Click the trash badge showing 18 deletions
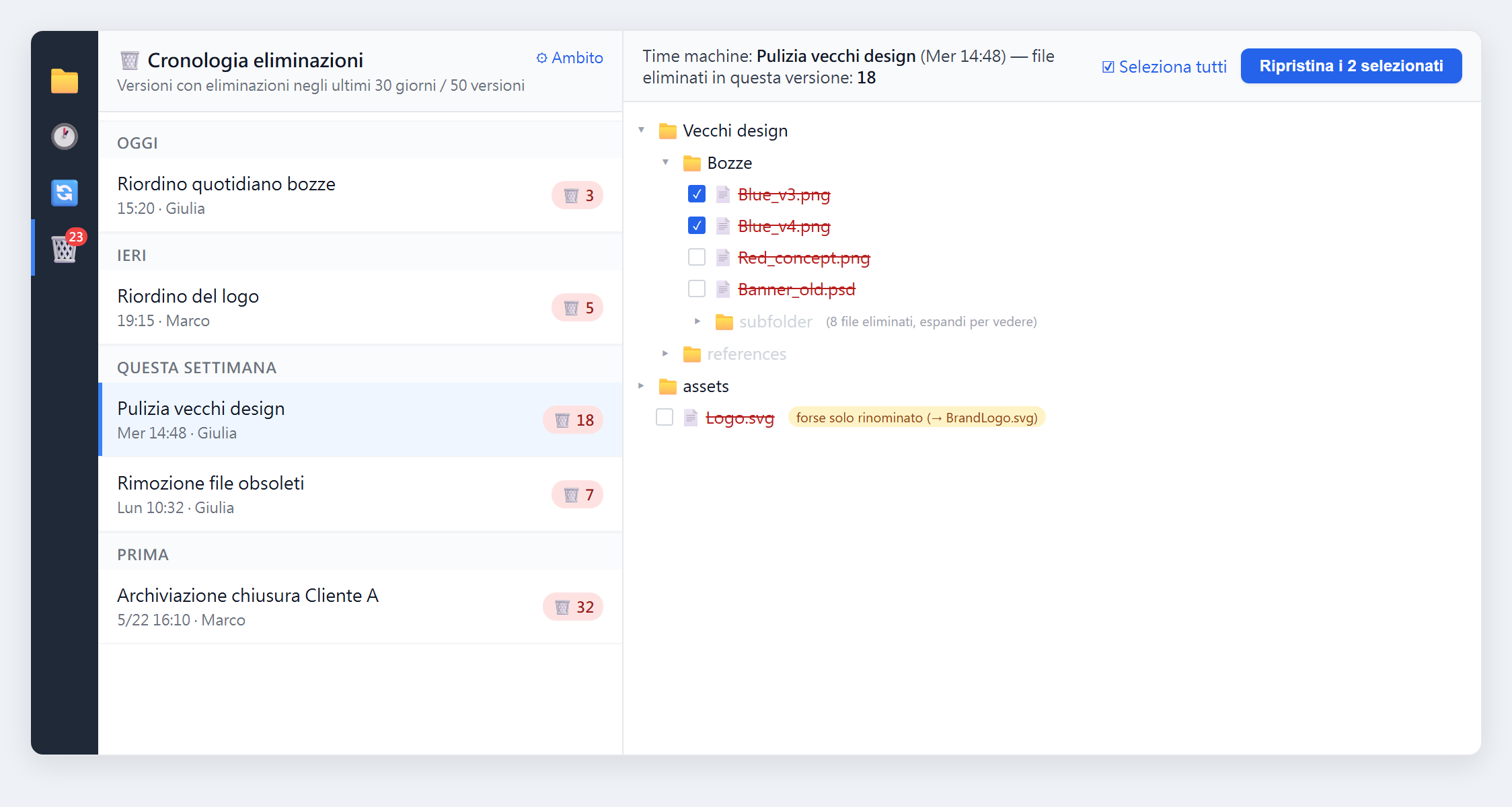The width and height of the screenshot is (1512, 807). pos(573,420)
